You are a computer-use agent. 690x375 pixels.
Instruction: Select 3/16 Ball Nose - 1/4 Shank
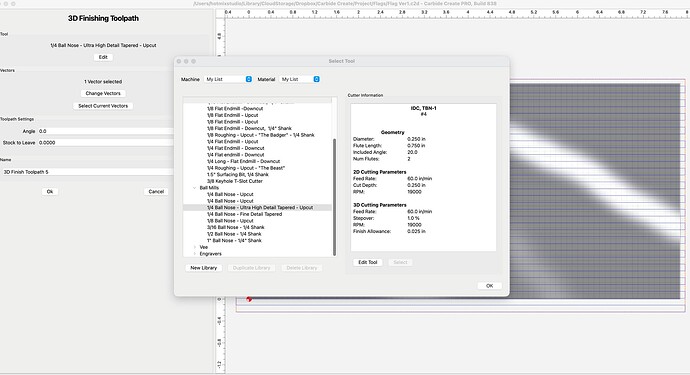coord(235,228)
